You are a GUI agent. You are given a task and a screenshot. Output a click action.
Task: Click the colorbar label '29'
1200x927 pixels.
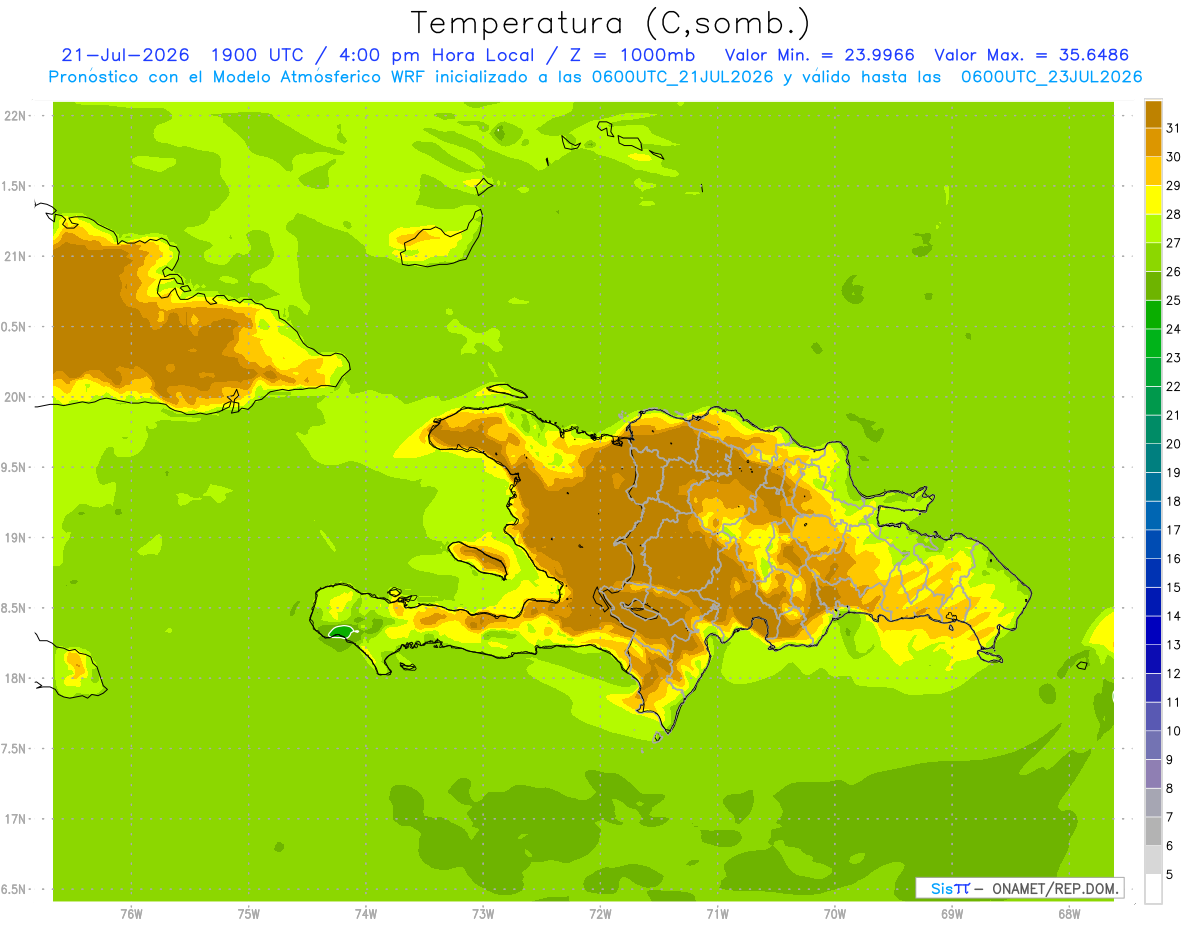1174,185
